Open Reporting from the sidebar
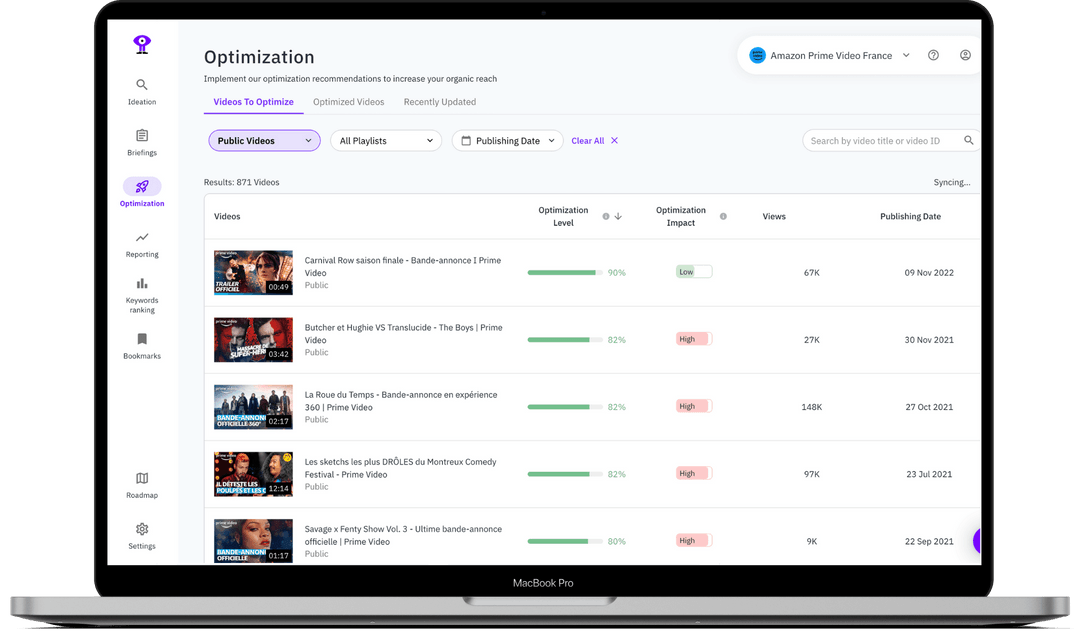 pyautogui.click(x=141, y=246)
